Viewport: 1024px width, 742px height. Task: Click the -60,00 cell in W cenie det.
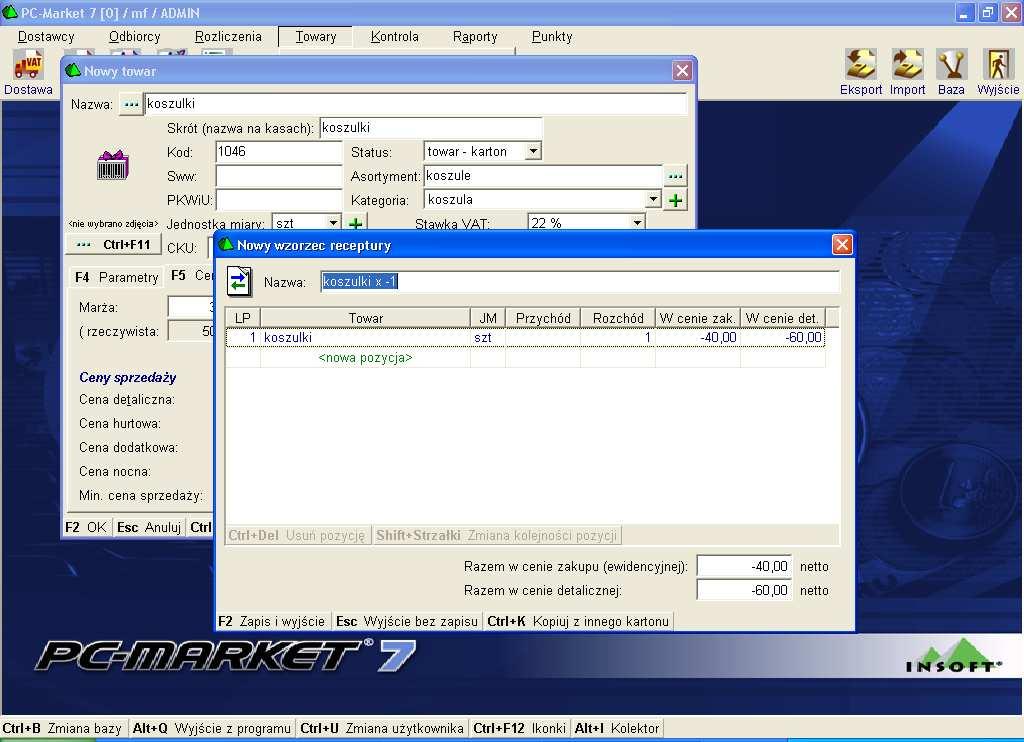(782, 338)
